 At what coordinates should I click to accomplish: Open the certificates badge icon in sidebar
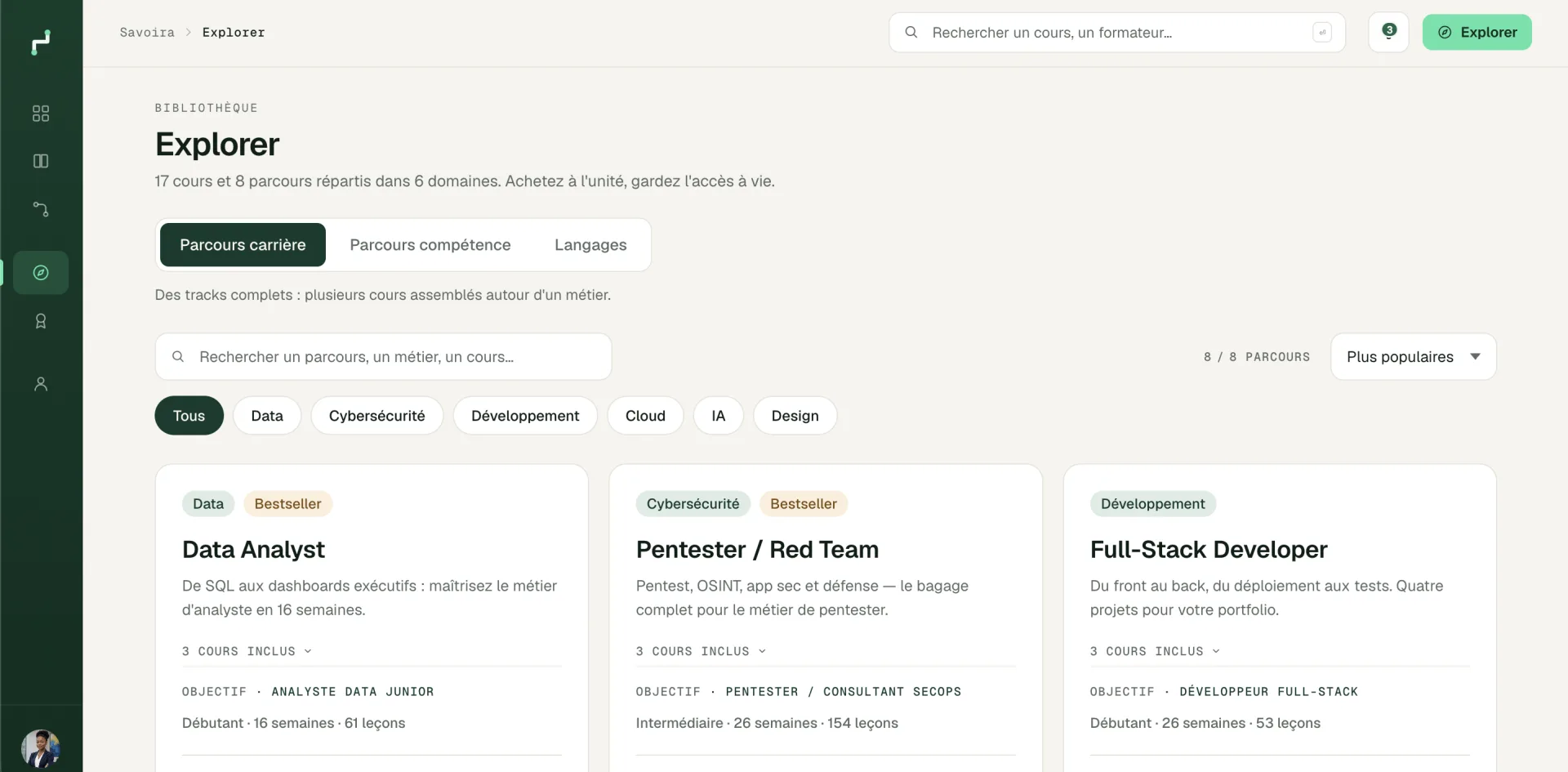point(41,321)
